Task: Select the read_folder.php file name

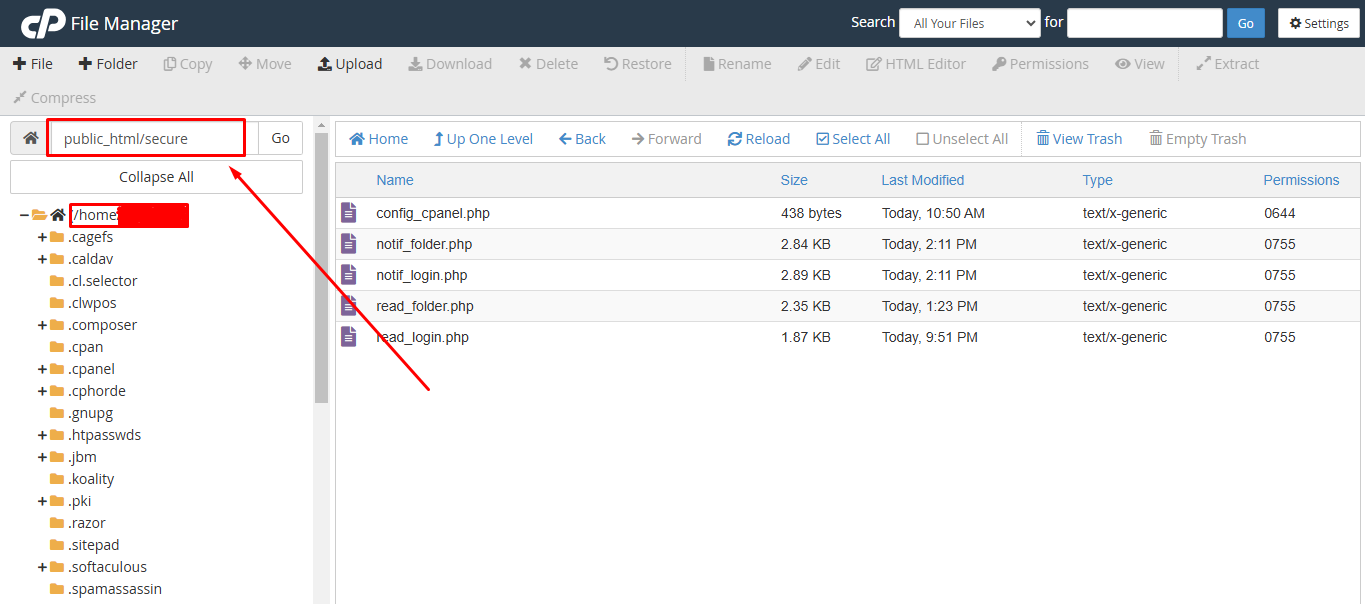Action: (425, 306)
